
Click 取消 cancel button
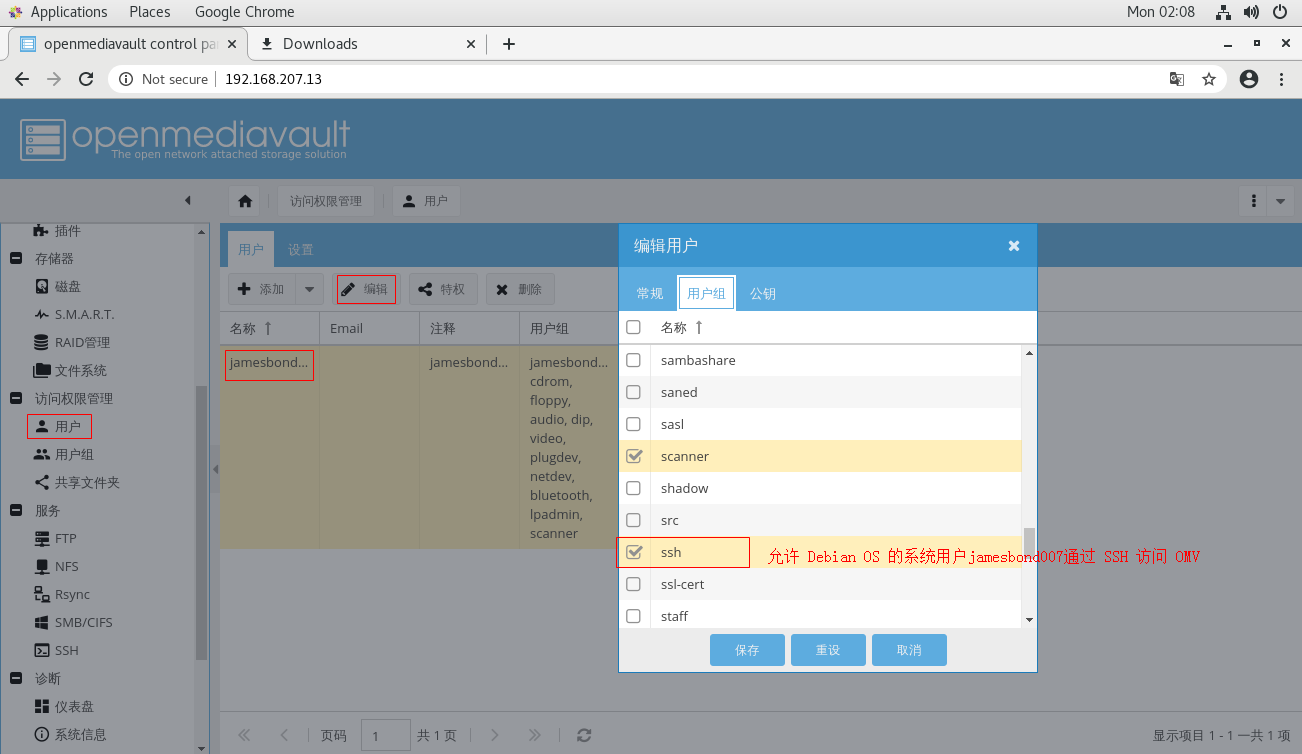[909, 650]
